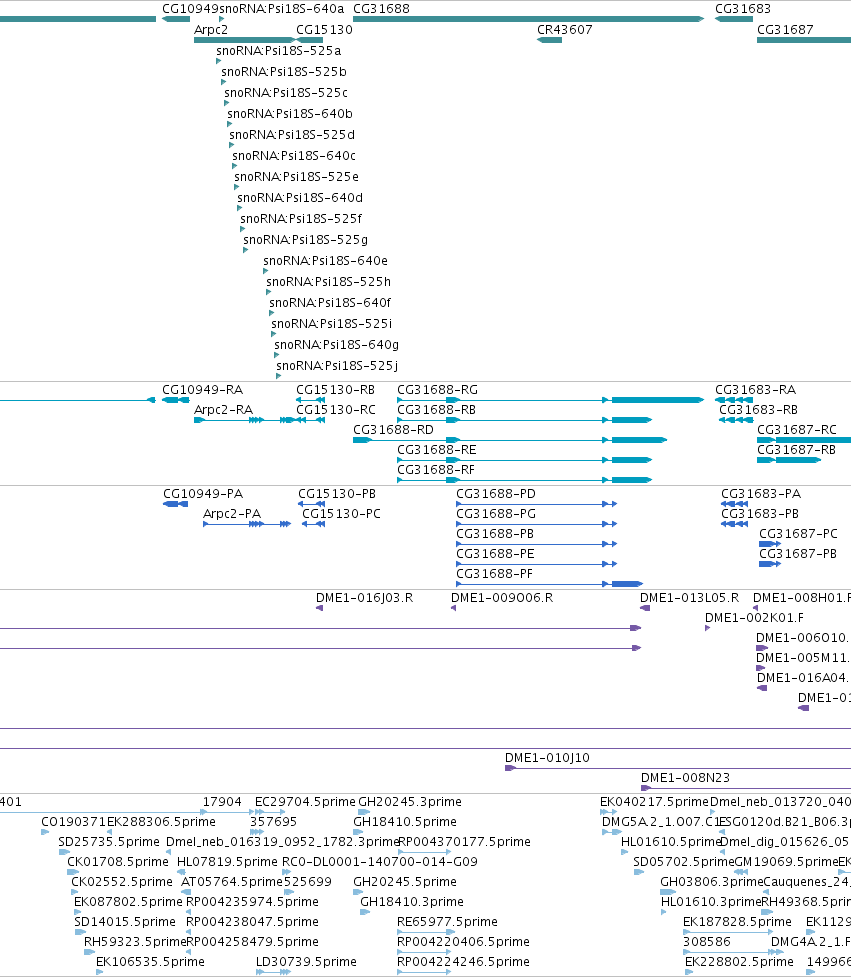Click the HL07819.5prime EST label
This screenshot has height=977, width=851.
227,862
